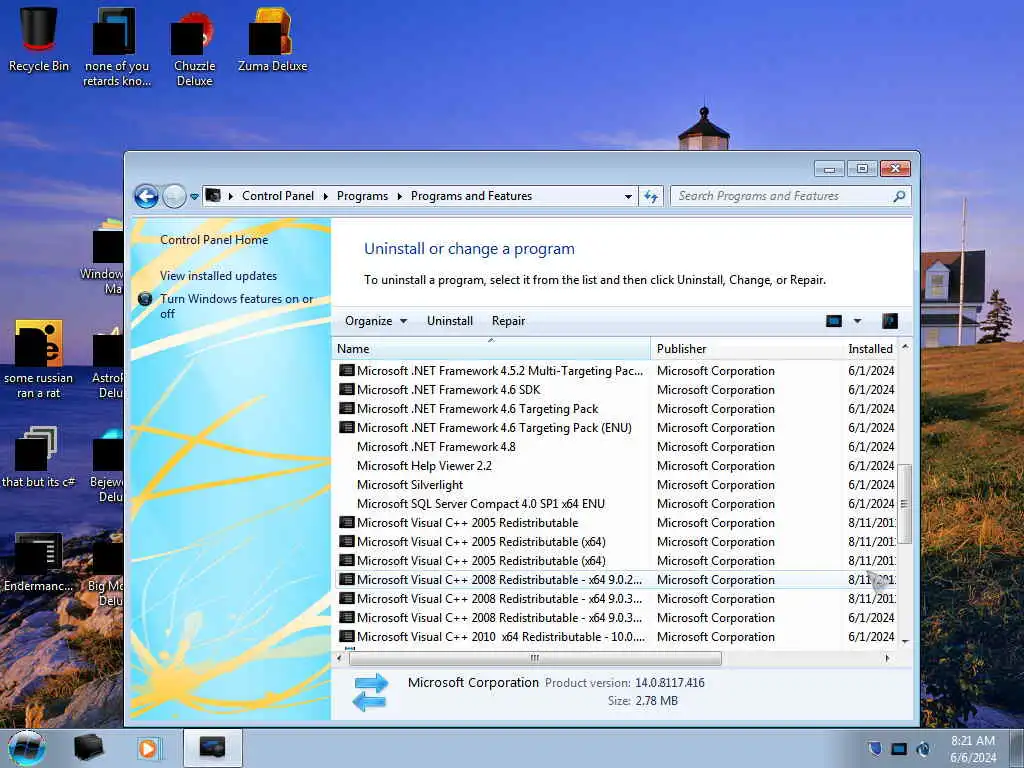Select Microsoft Silverlight row

coord(615,485)
